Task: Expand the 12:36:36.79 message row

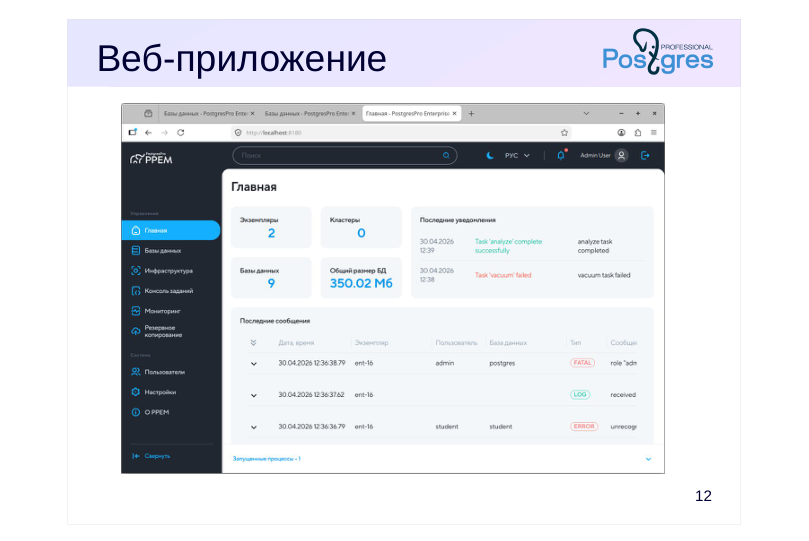Action: pos(254,427)
